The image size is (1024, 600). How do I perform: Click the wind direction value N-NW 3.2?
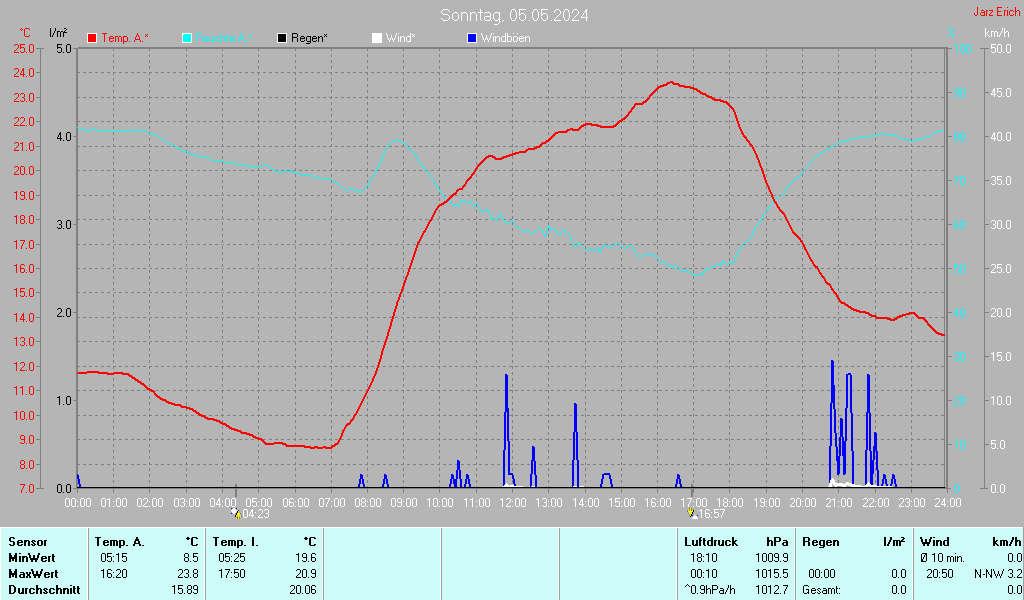tap(999, 574)
